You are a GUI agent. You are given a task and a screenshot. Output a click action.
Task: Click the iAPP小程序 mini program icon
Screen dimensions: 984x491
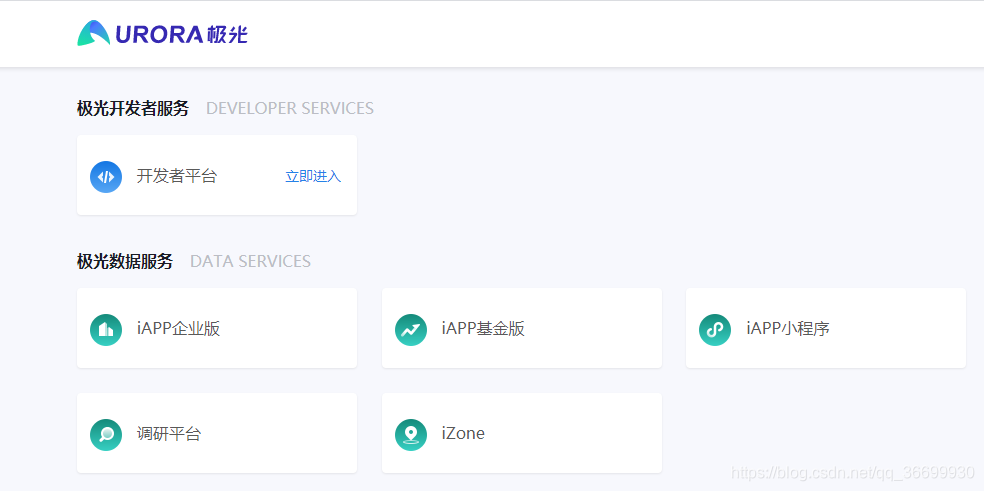click(715, 330)
